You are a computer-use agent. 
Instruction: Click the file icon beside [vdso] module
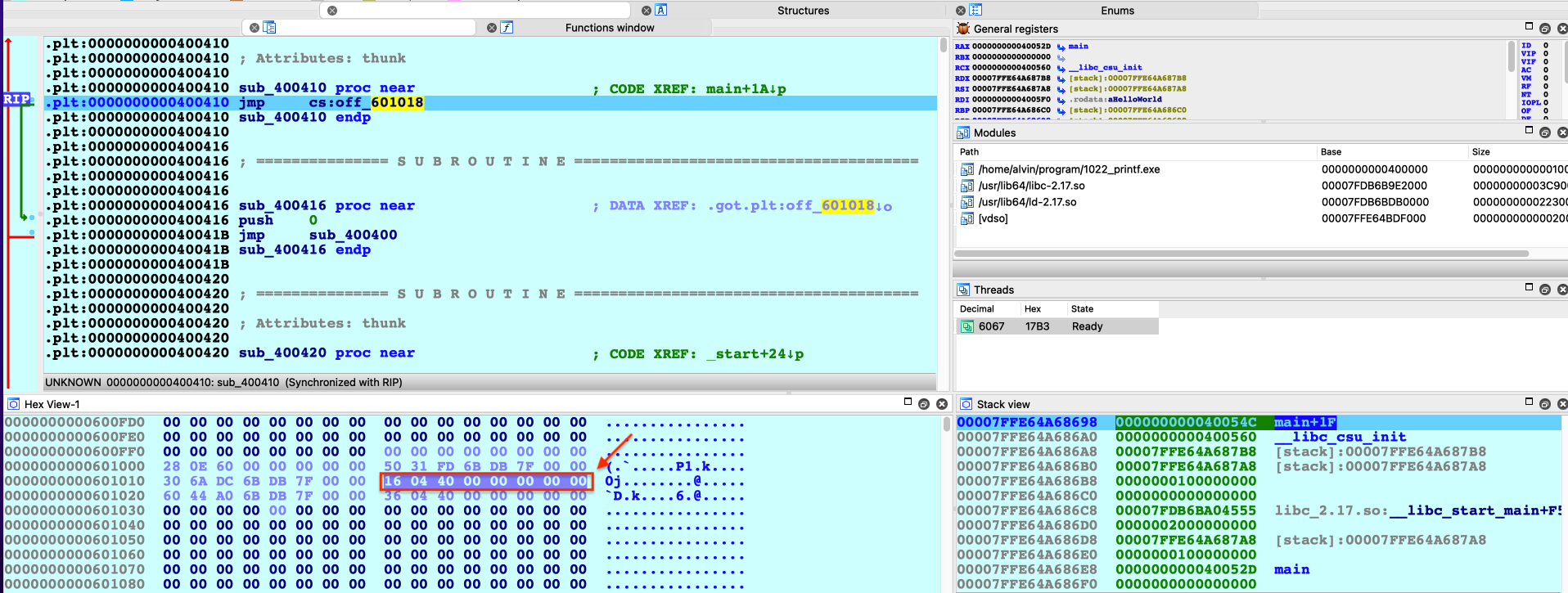tap(967, 218)
